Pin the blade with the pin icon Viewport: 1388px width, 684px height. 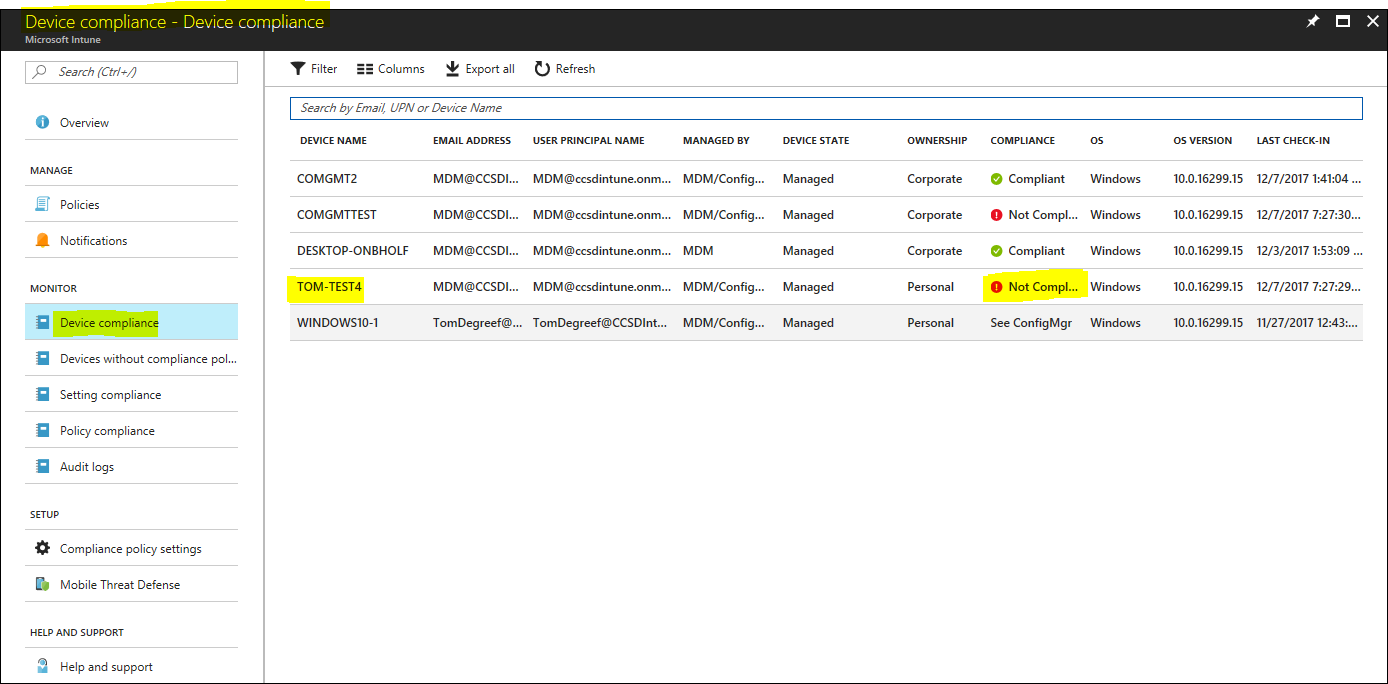point(1313,21)
